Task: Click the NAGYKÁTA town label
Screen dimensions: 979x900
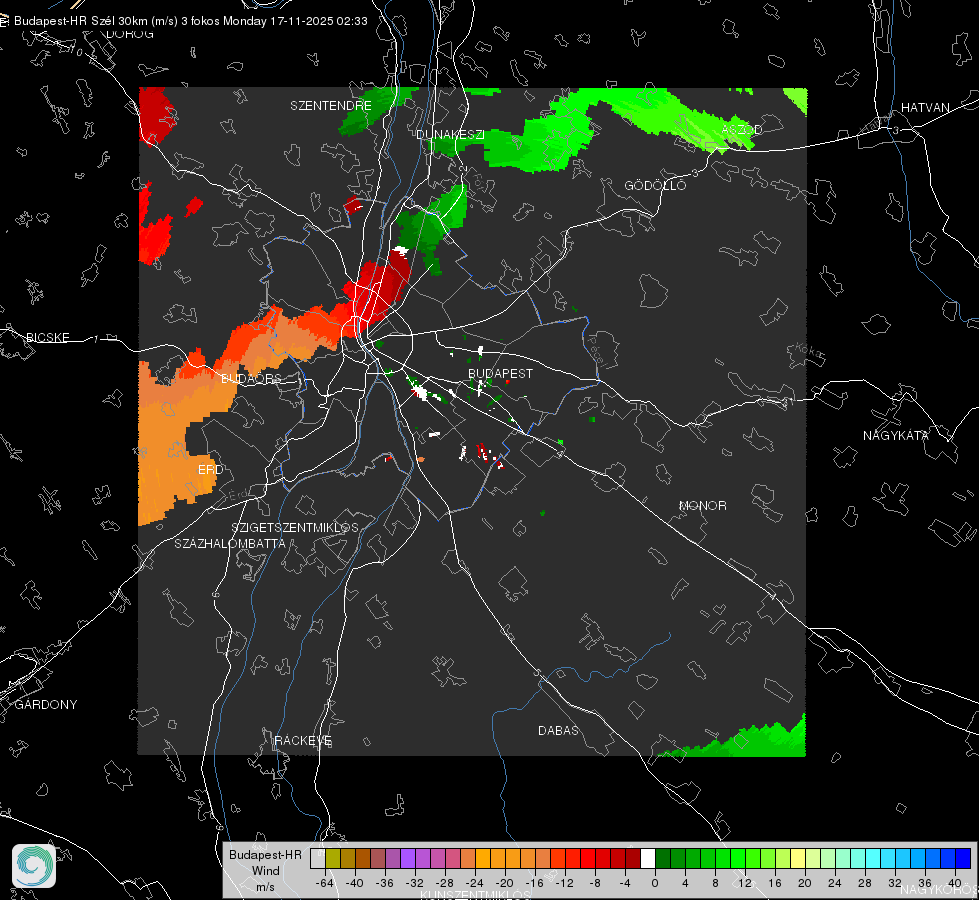Action: (x=895, y=435)
